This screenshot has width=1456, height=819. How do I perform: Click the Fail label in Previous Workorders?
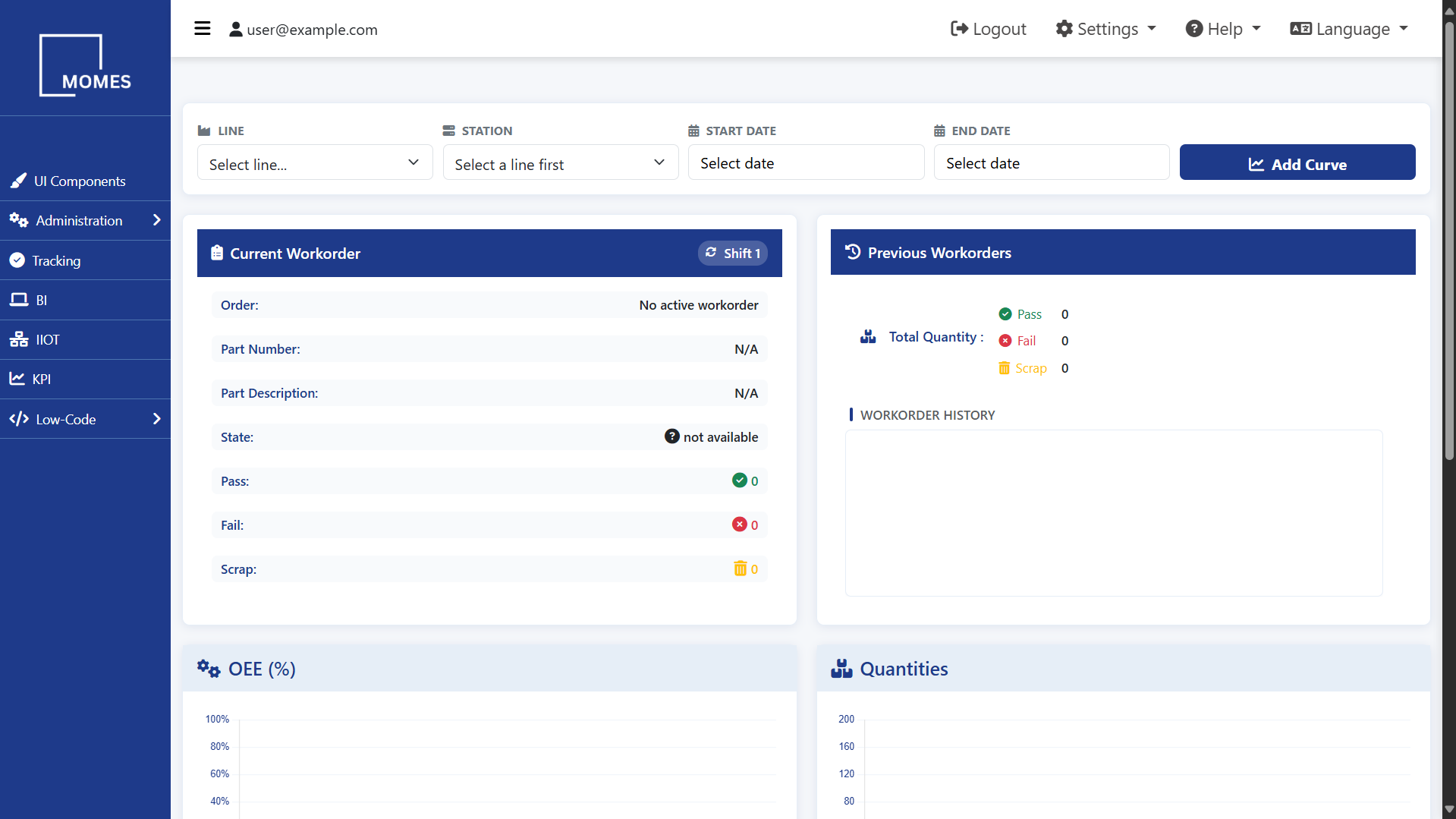[x=1027, y=341]
